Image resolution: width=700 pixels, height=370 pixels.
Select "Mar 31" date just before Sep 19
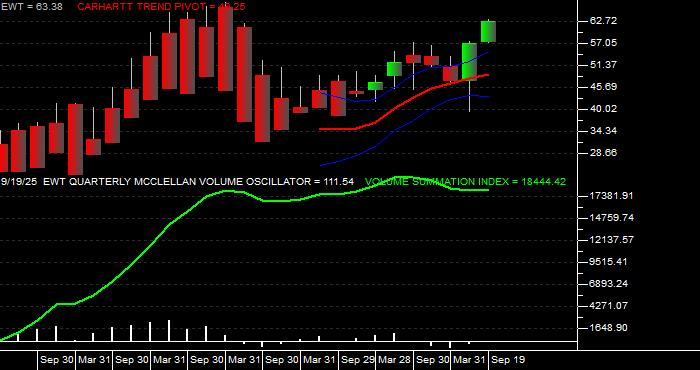470,360
